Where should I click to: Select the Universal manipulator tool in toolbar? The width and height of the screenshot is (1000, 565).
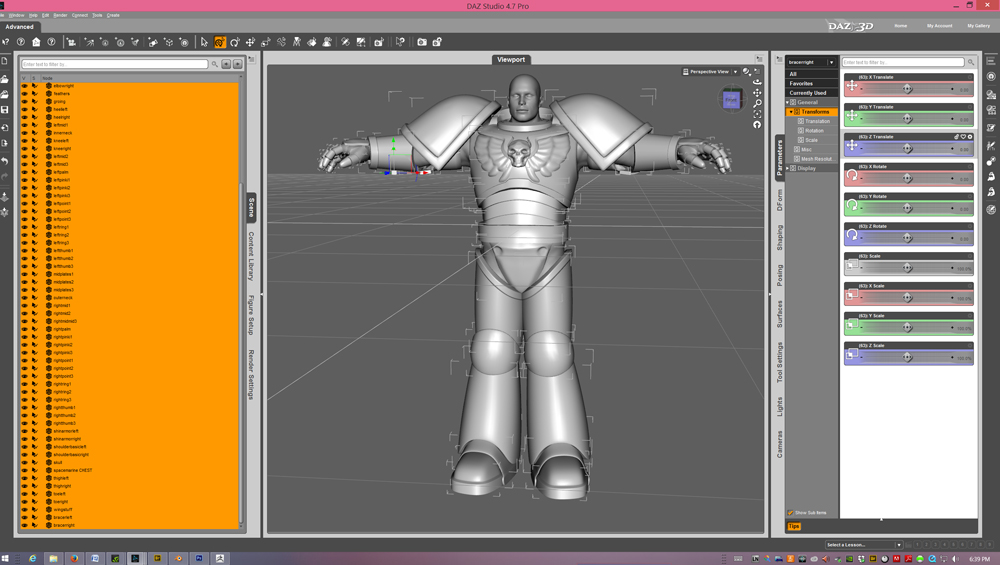point(219,43)
